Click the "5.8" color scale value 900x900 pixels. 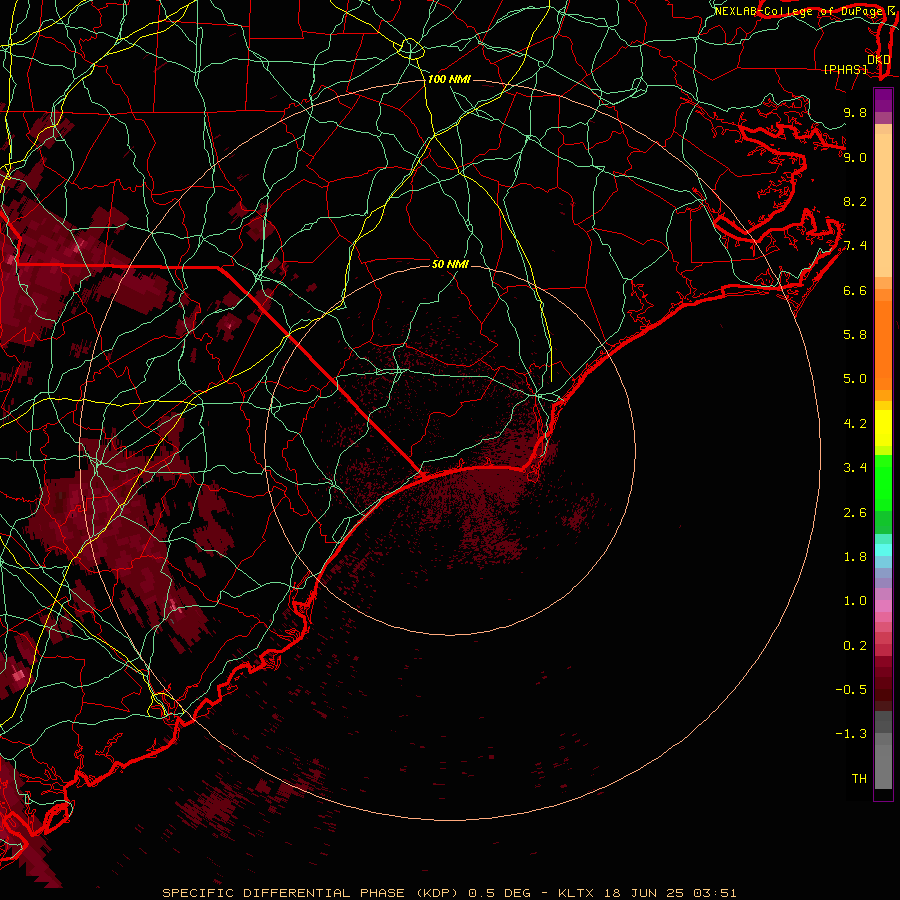tap(855, 335)
